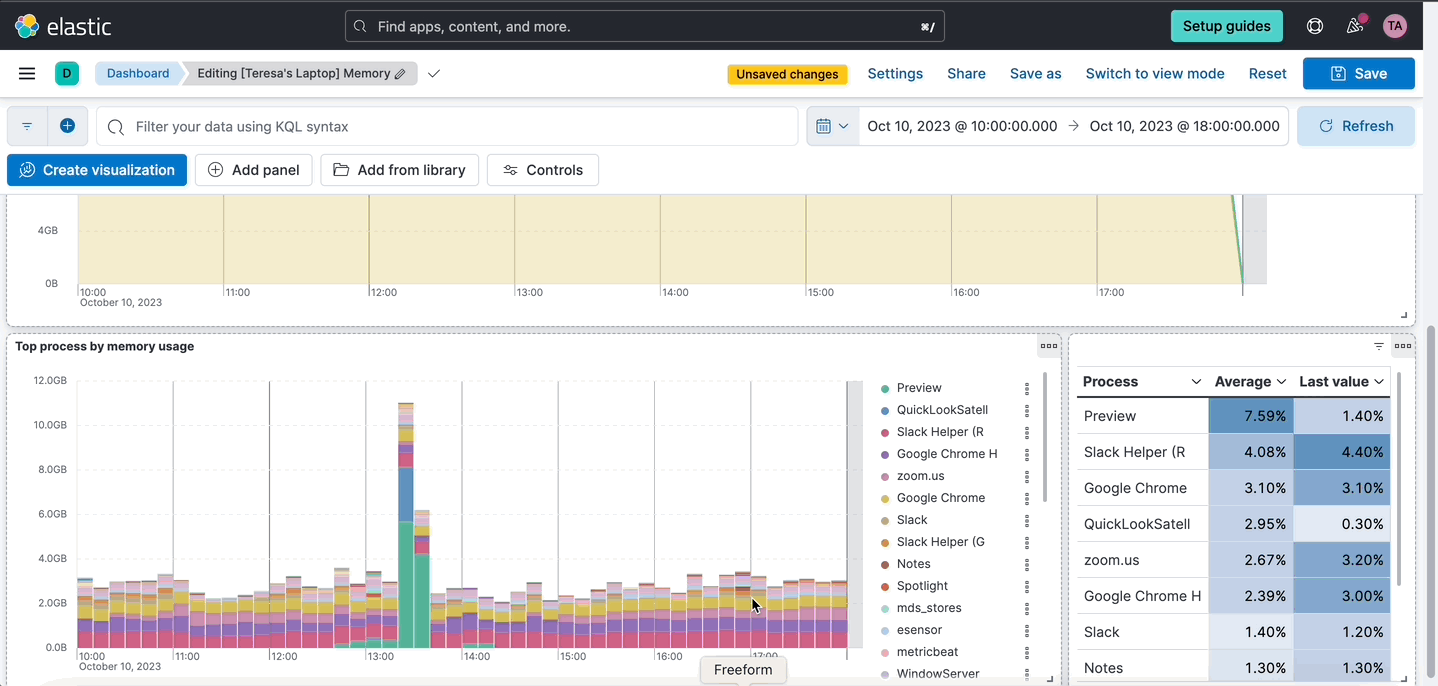Viewport: 1438px width, 686px height.
Task: Click the Dashboard breadcrumb
Action: [x=138, y=73]
